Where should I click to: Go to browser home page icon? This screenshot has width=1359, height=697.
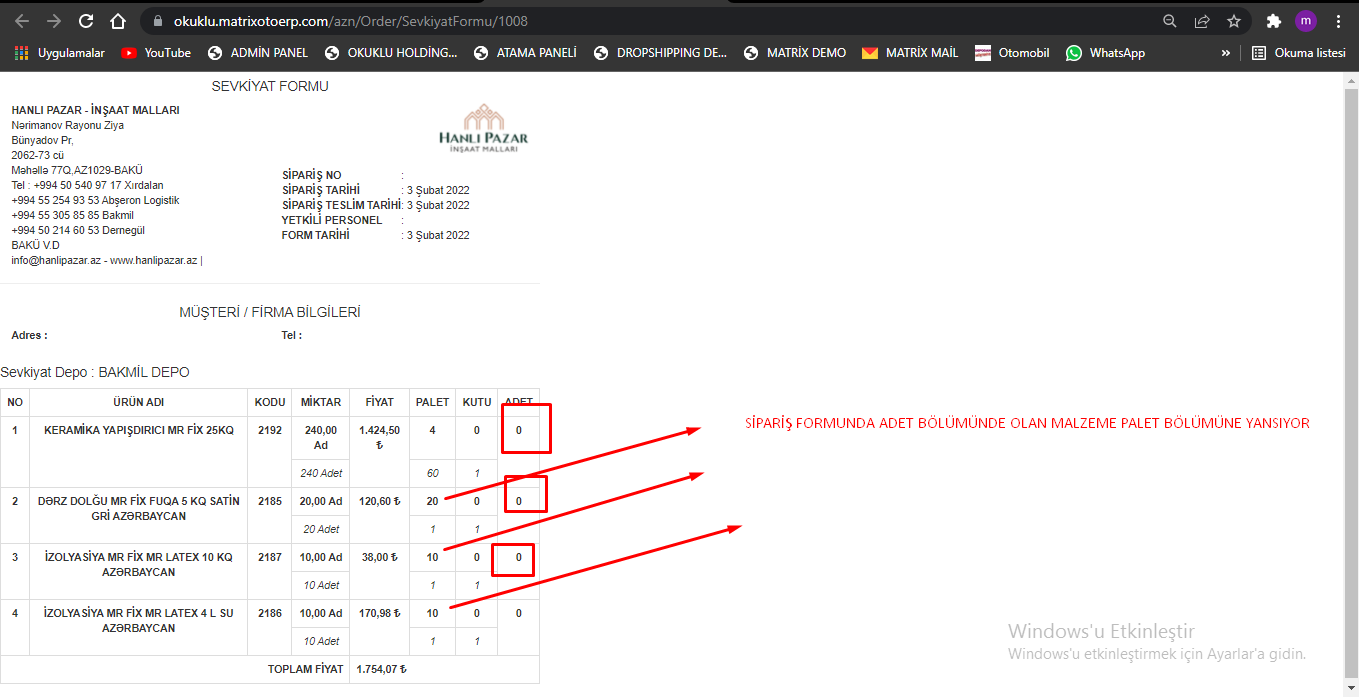point(118,21)
